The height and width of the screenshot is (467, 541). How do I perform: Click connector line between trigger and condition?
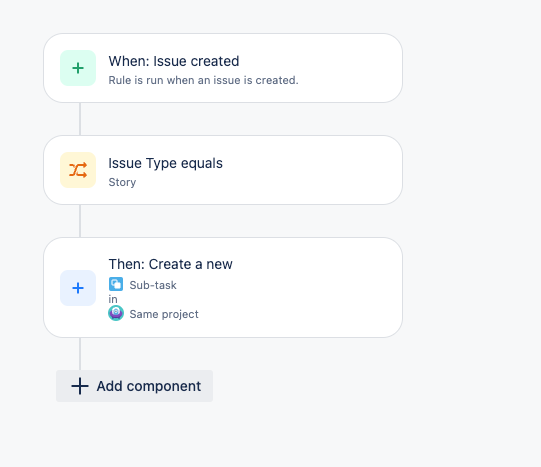click(x=80, y=119)
